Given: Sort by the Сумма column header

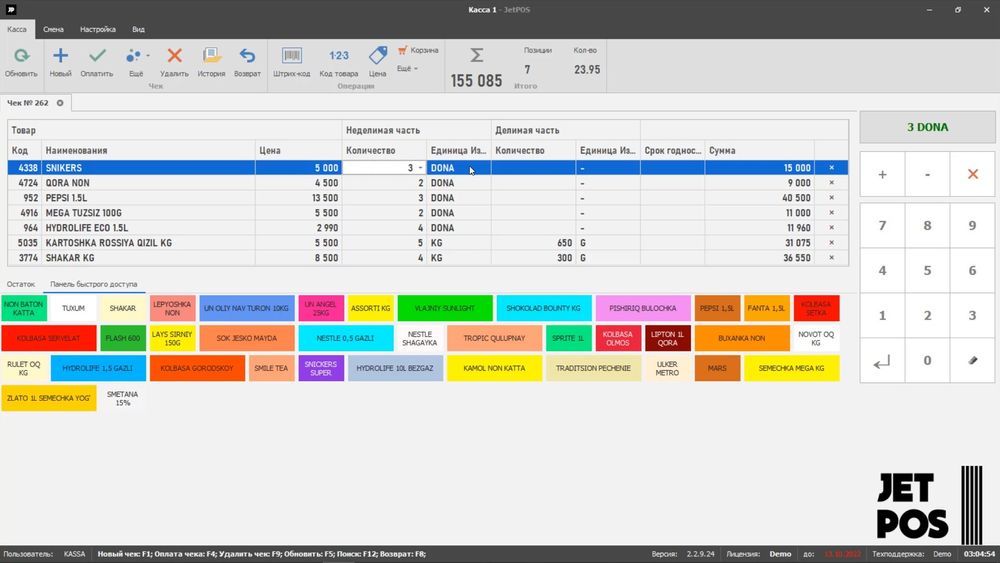Looking at the screenshot, I should [759, 150].
